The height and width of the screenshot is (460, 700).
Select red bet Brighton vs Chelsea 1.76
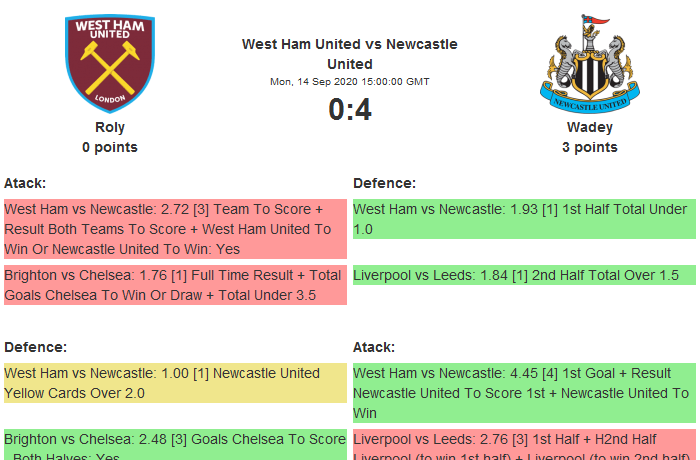pyautogui.click(x=175, y=285)
